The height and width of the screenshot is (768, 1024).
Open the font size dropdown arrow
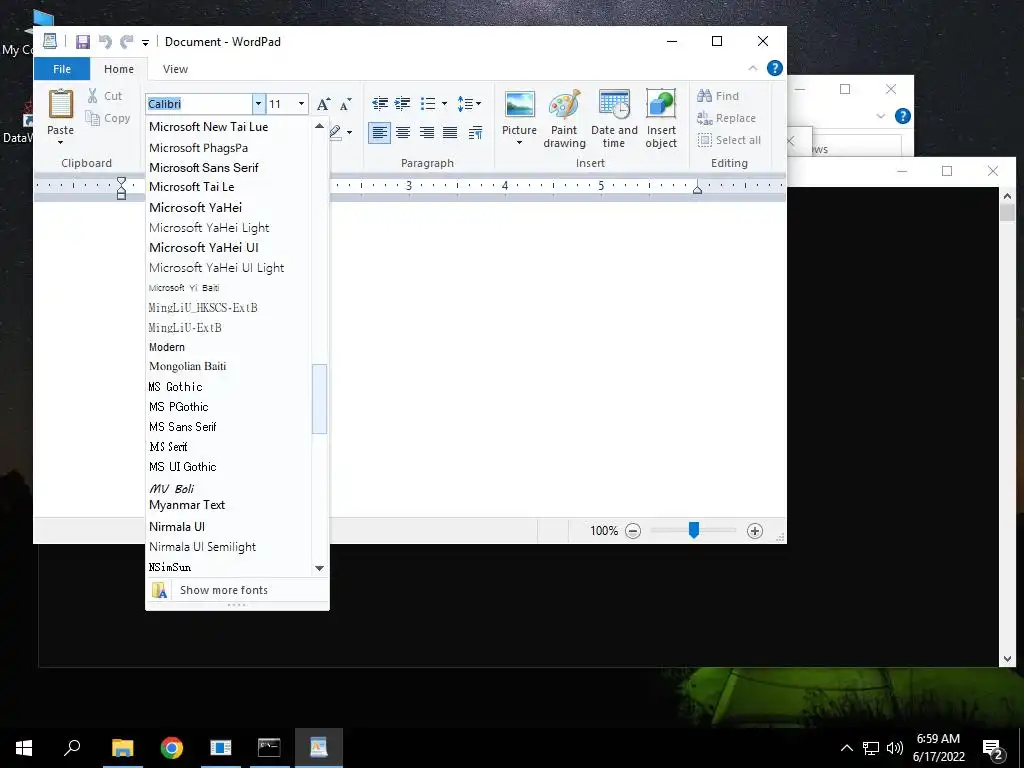[301, 104]
